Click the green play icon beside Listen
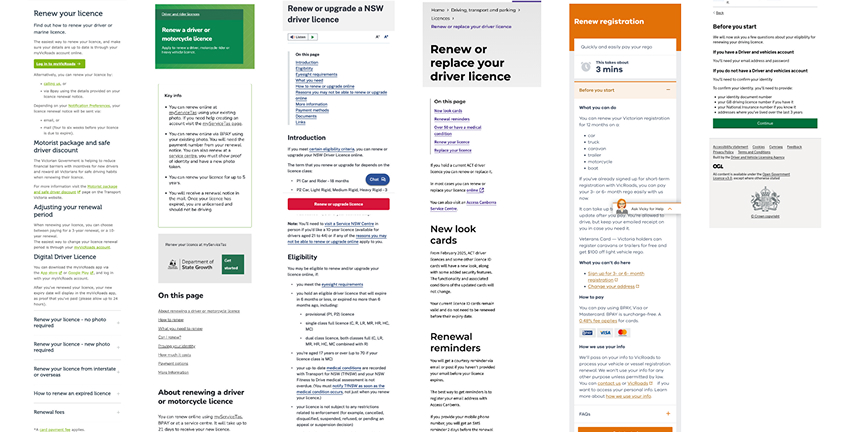Image resolution: width=855 pixels, height=433 pixels. coord(313,37)
